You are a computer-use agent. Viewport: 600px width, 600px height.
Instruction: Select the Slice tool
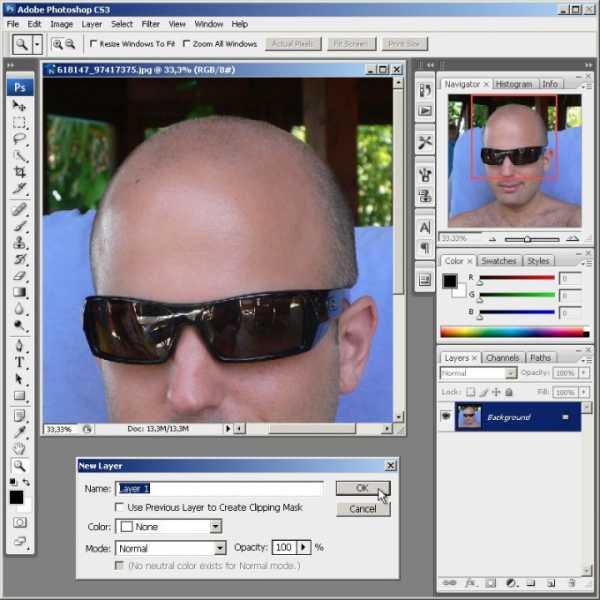19,188
